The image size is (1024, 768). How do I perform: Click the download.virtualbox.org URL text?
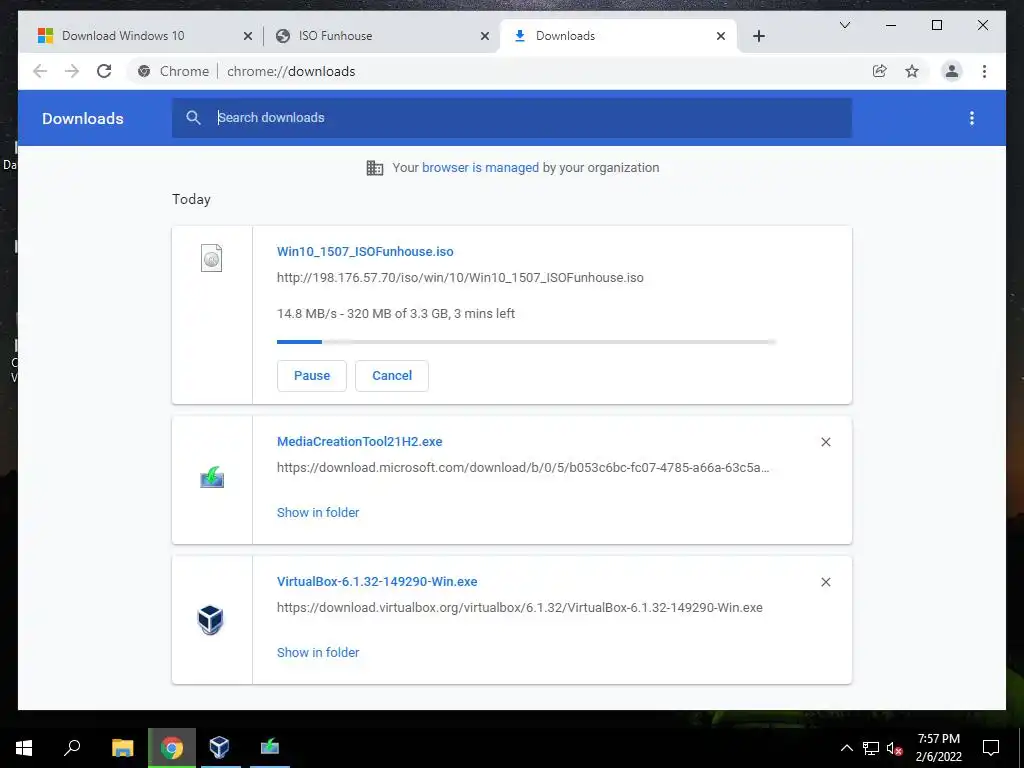(x=520, y=608)
